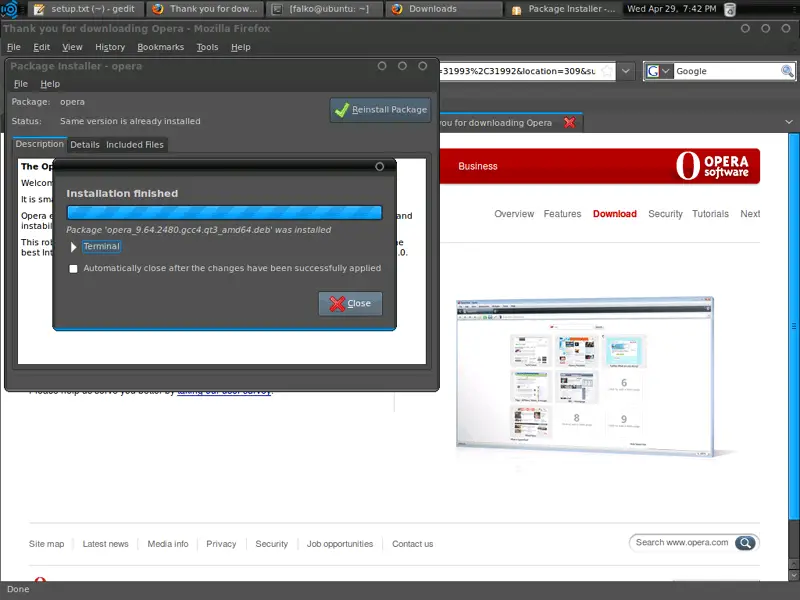
Task: Open the Features navigation link
Action: (562, 214)
